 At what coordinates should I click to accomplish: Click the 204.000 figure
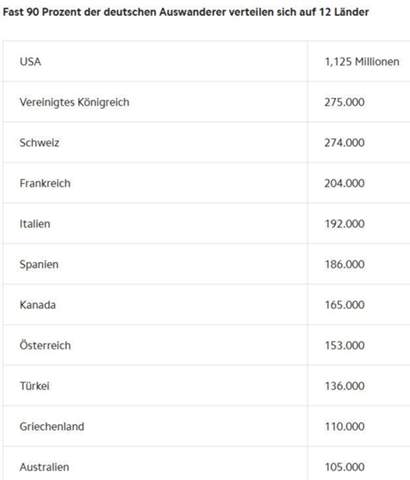click(x=345, y=183)
